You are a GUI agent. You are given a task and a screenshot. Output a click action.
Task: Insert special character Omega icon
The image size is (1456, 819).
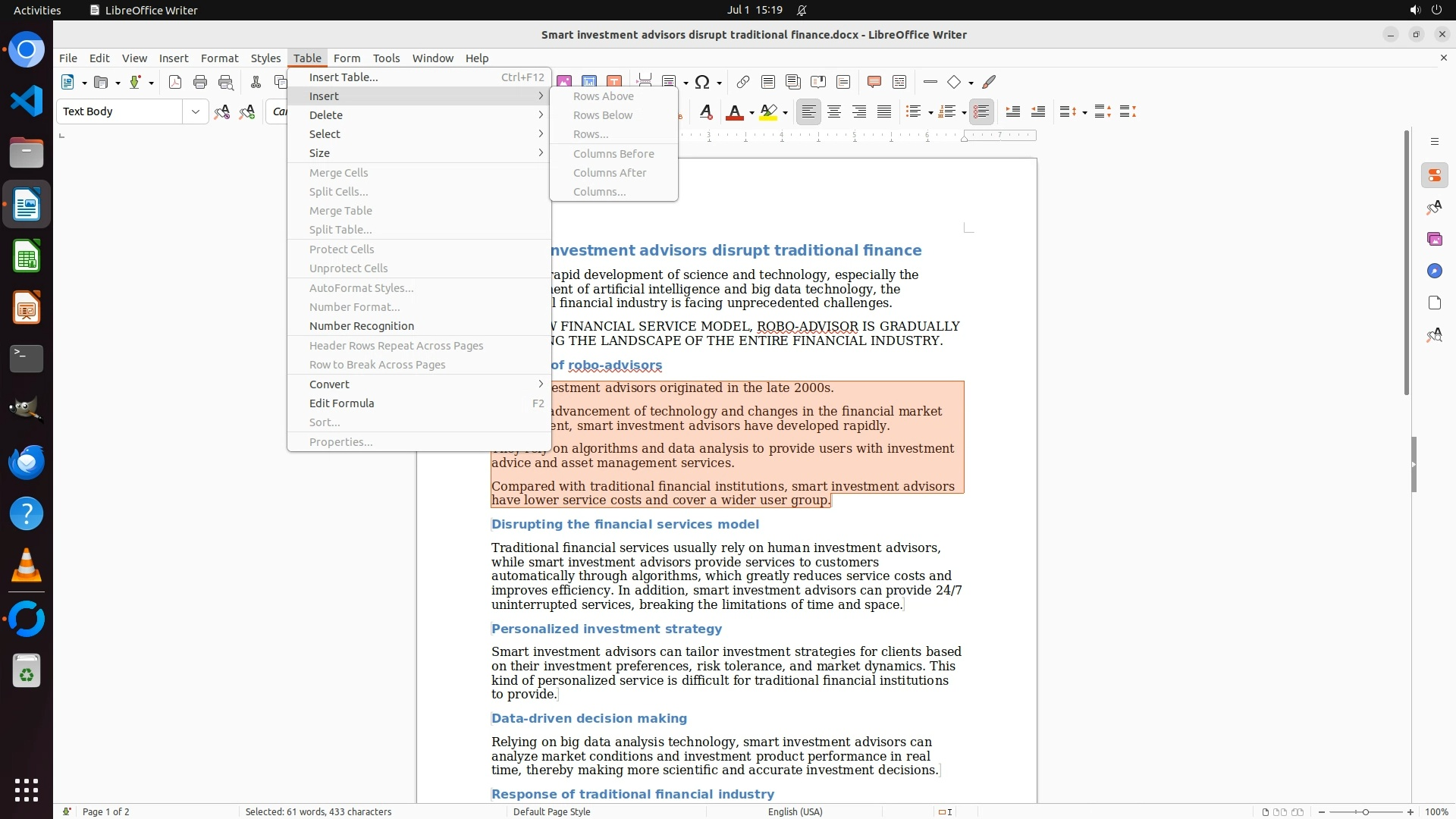(x=702, y=82)
